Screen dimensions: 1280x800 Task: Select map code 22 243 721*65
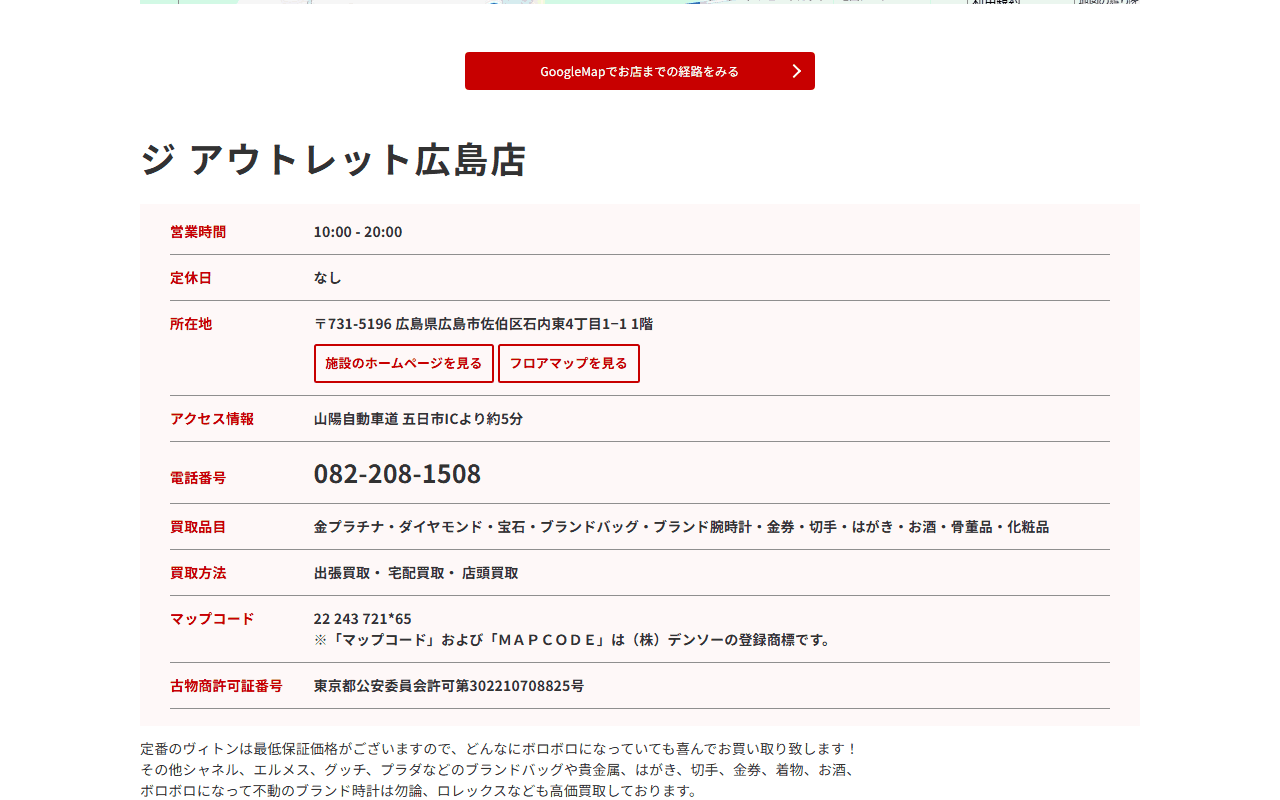(x=362, y=619)
